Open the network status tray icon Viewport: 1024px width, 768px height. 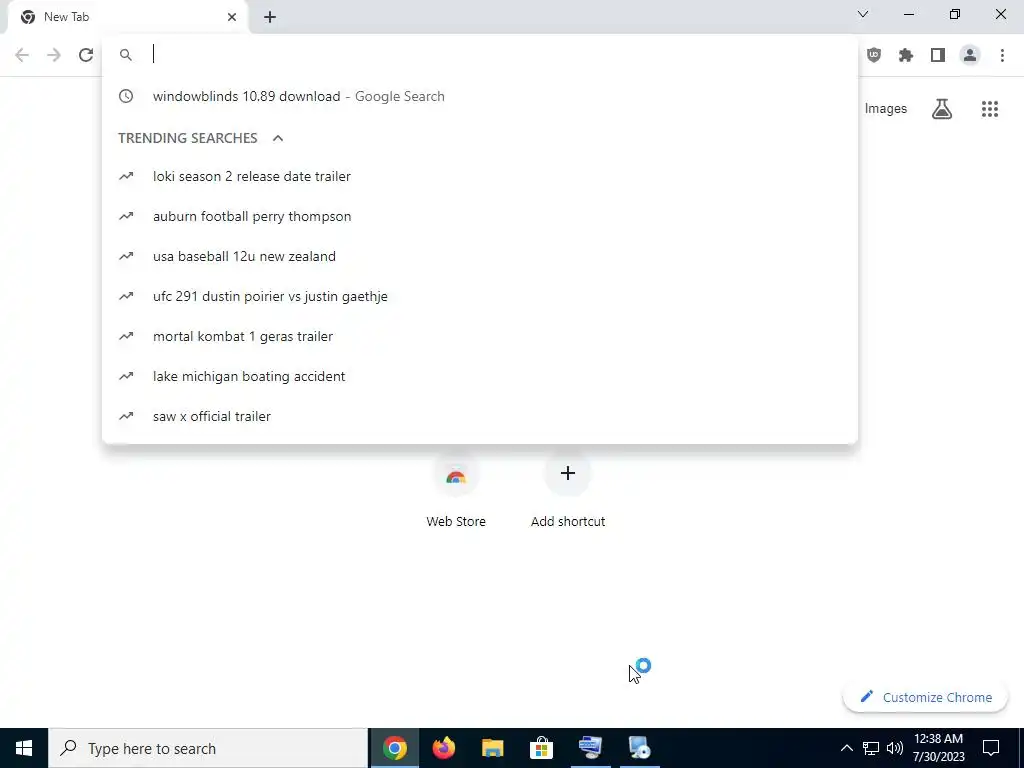coord(871,748)
